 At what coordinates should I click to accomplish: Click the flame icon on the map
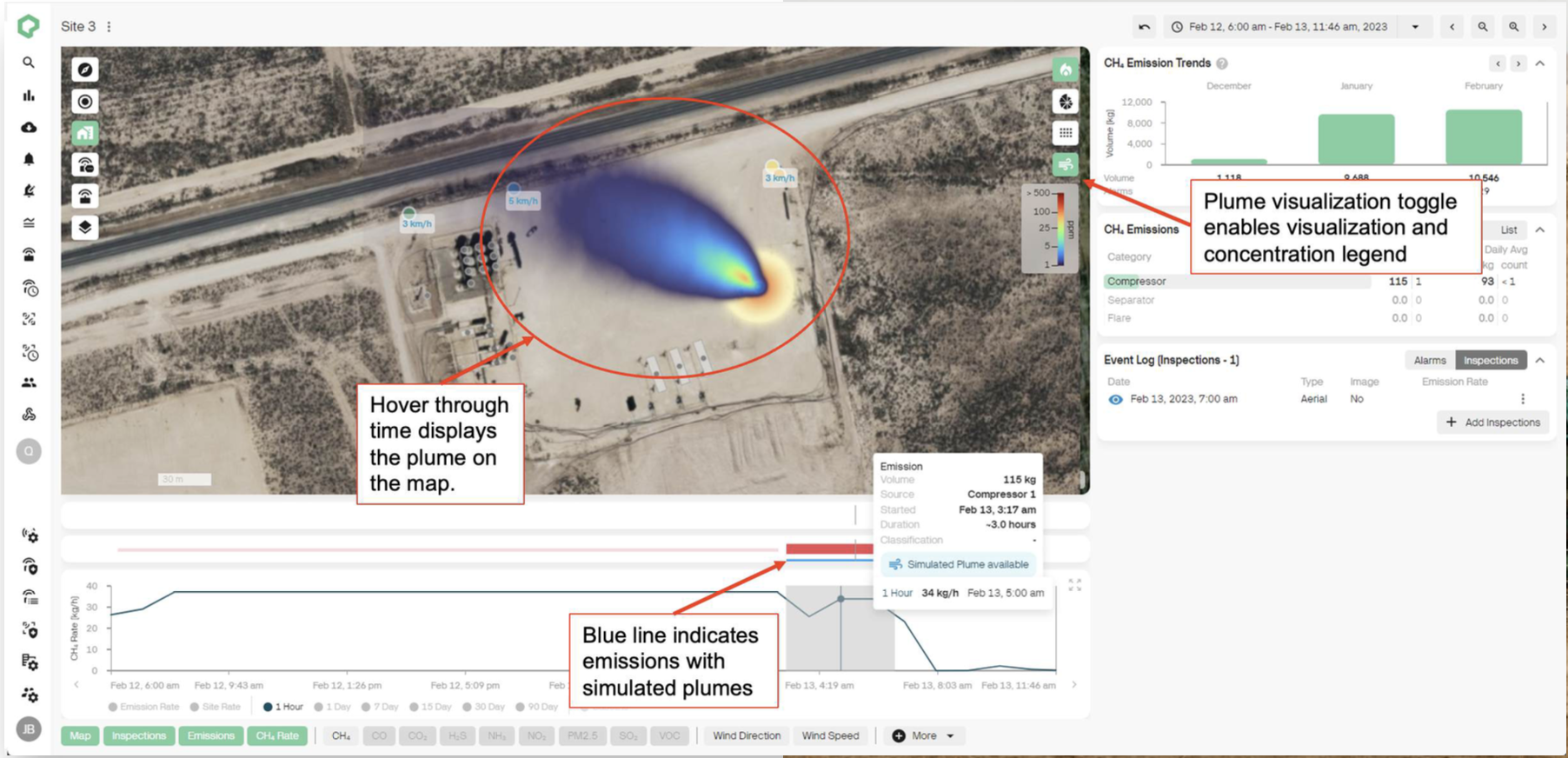[1066, 70]
